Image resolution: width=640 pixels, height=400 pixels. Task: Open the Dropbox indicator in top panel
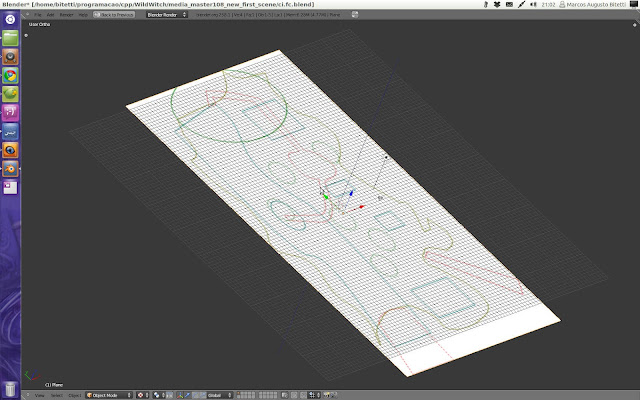[497, 4]
